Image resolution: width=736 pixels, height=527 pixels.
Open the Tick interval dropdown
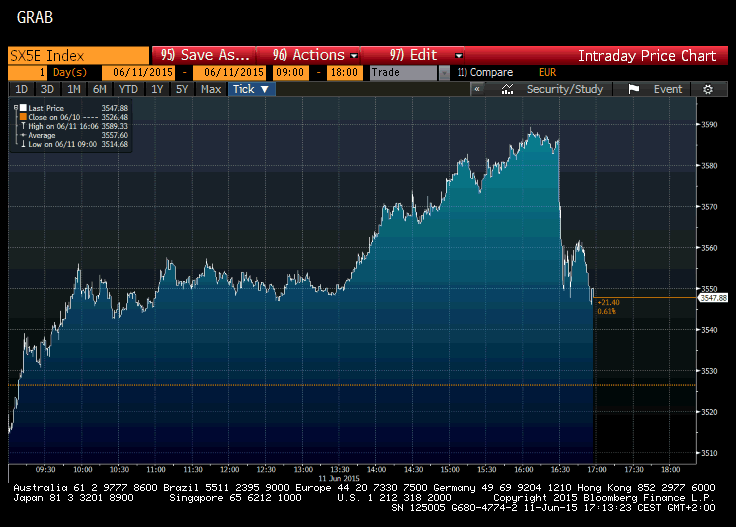251,89
